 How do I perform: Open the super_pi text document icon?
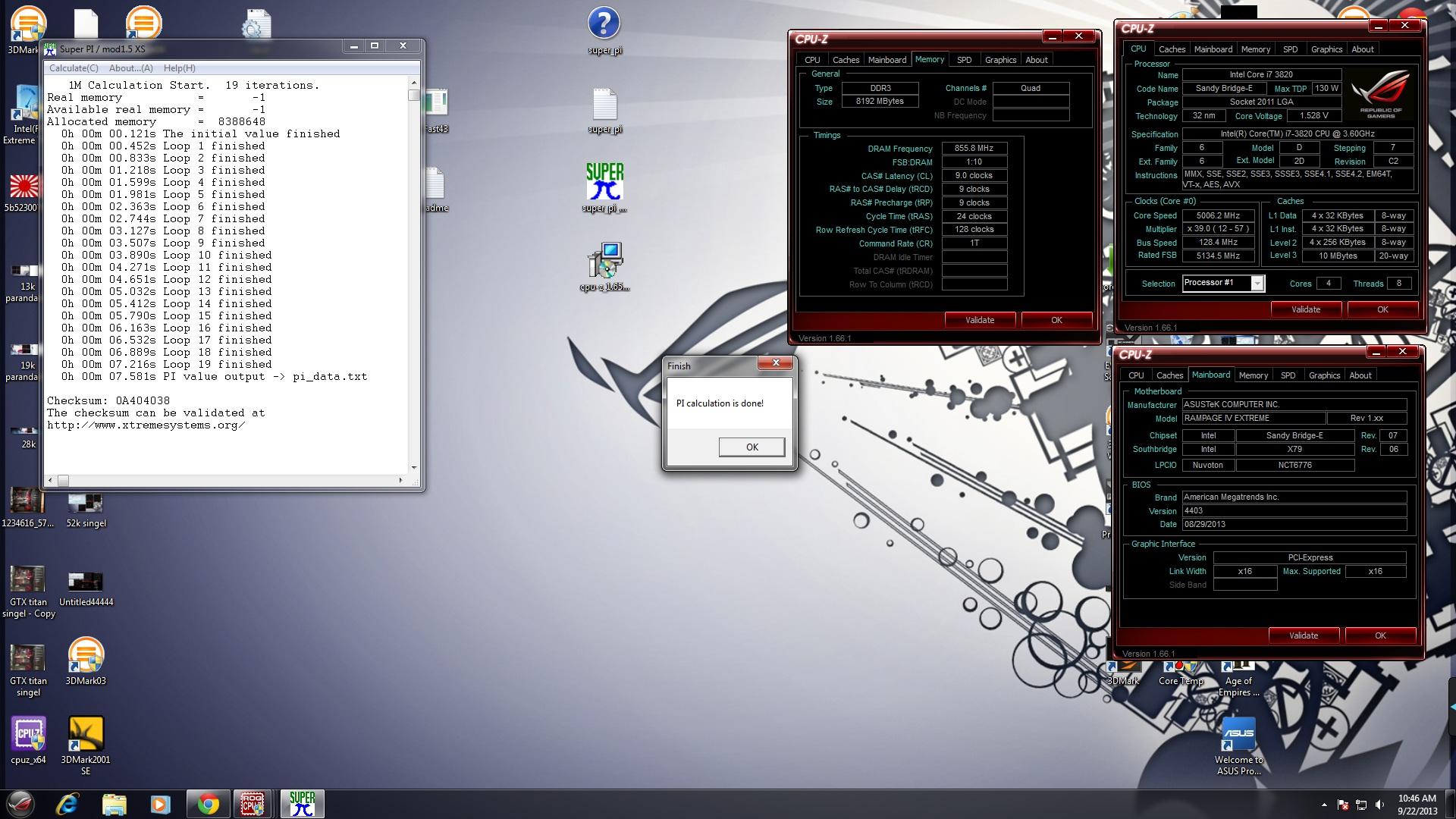click(x=604, y=111)
